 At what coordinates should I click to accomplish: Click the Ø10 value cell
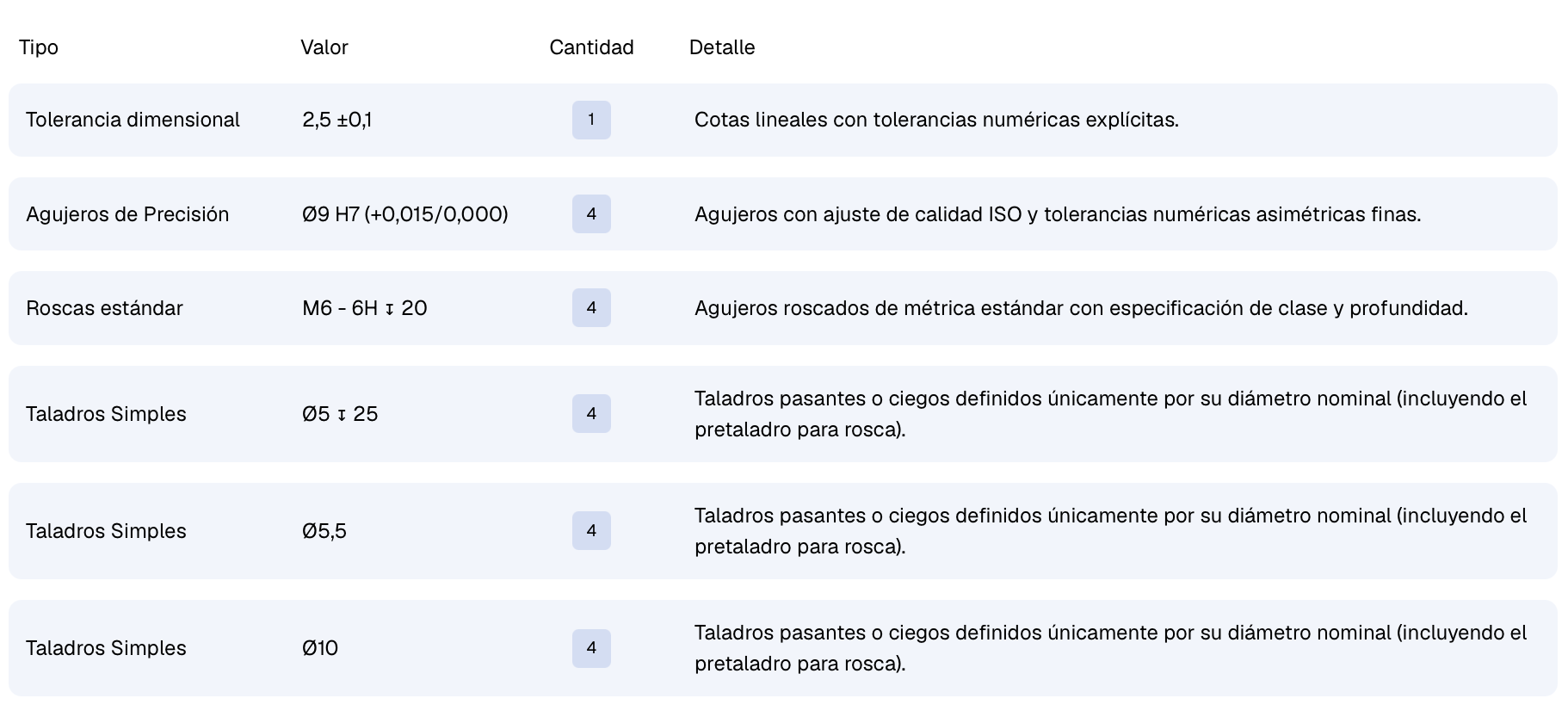point(320,648)
